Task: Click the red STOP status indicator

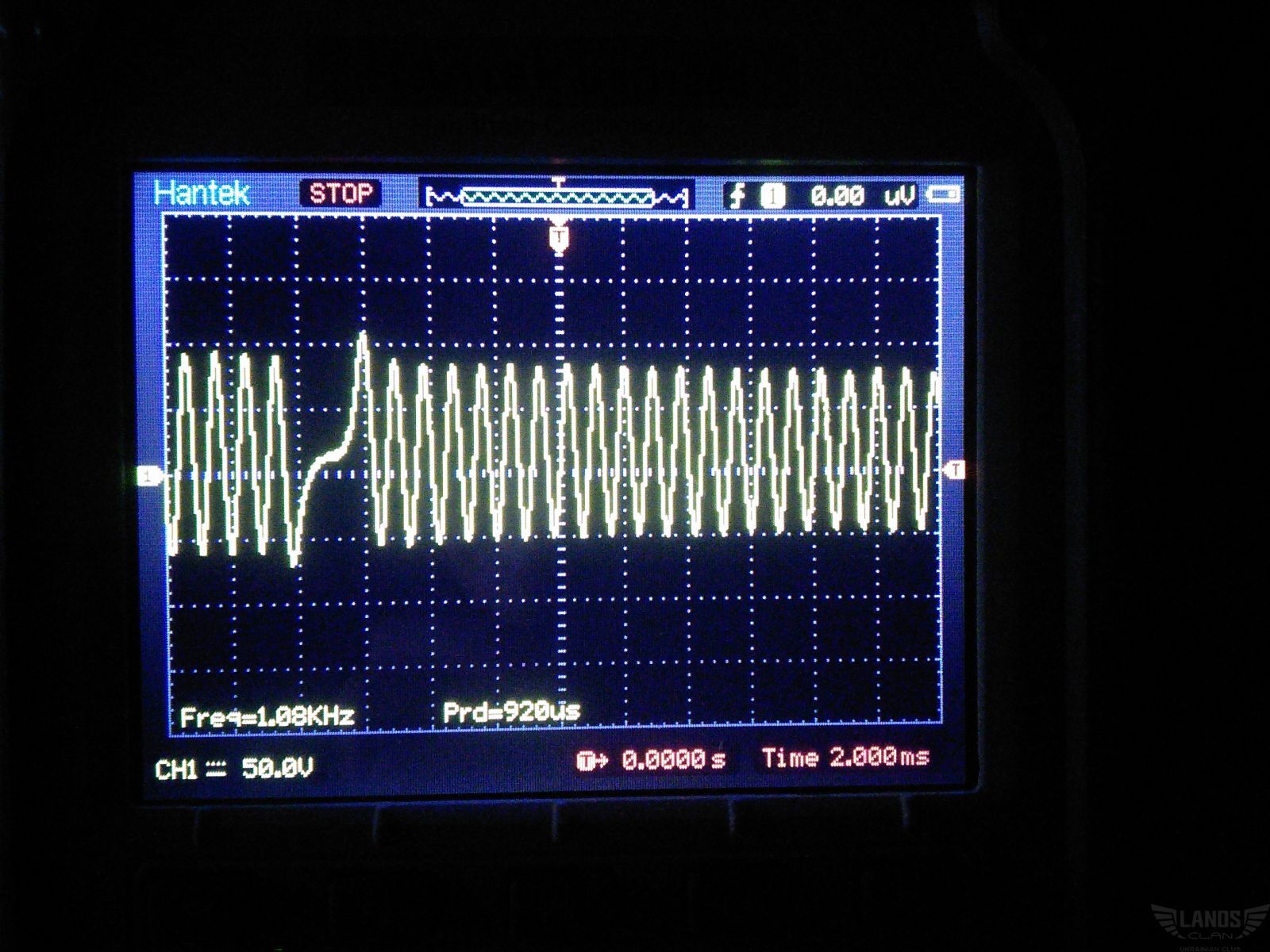Action: [x=340, y=194]
